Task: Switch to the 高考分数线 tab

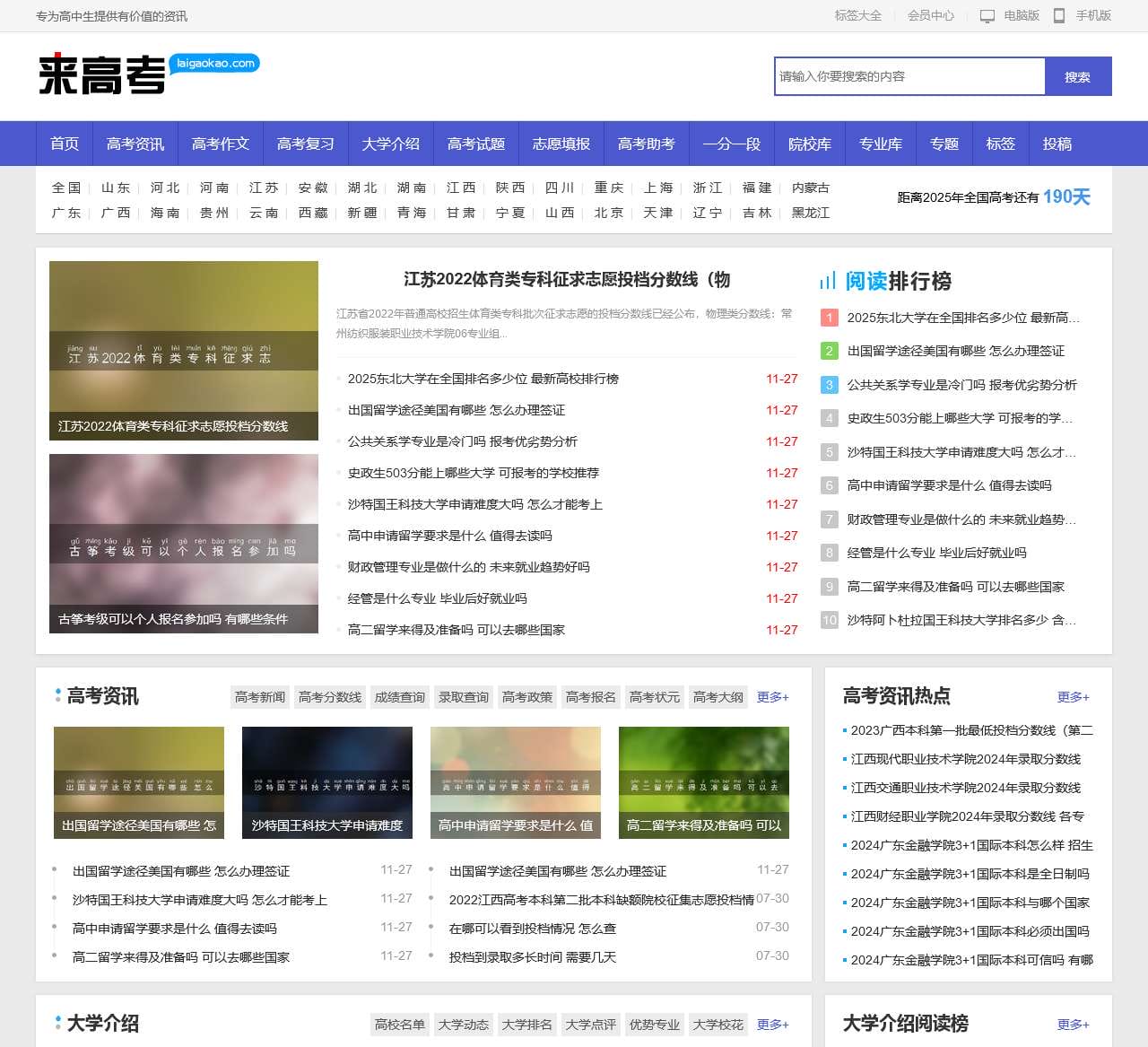Action: pos(329,697)
